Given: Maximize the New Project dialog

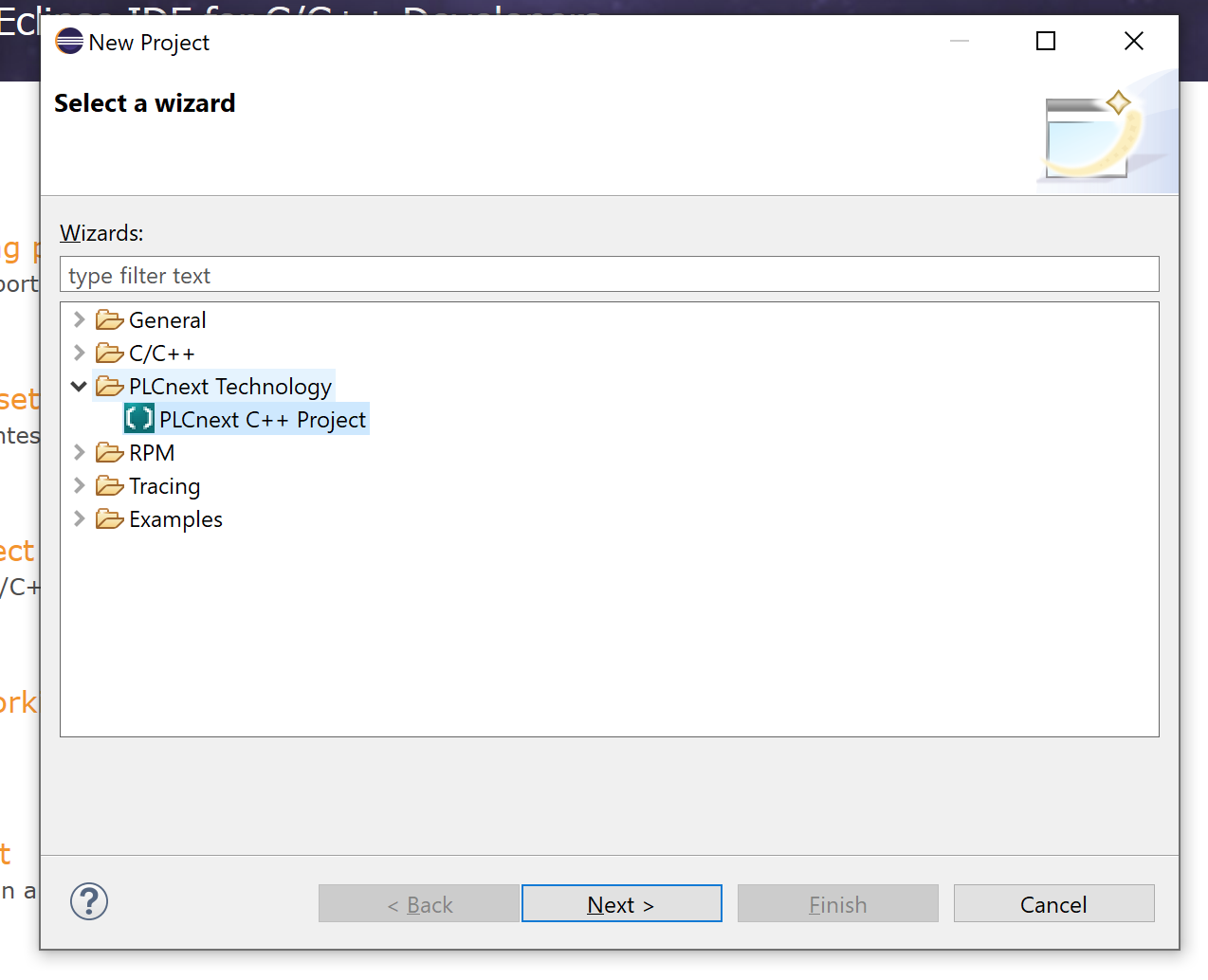Looking at the screenshot, I should click(1046, 41).
